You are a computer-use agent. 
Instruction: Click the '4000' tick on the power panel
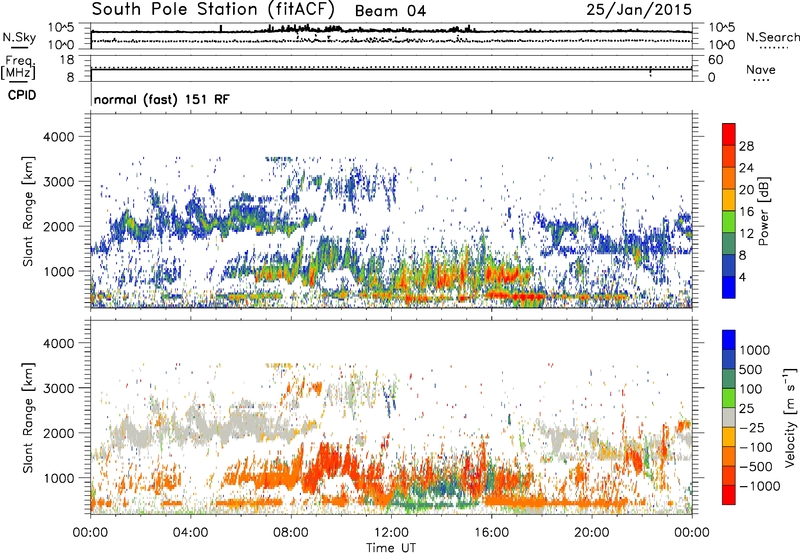pyautogui.click(x=58, y=137)
